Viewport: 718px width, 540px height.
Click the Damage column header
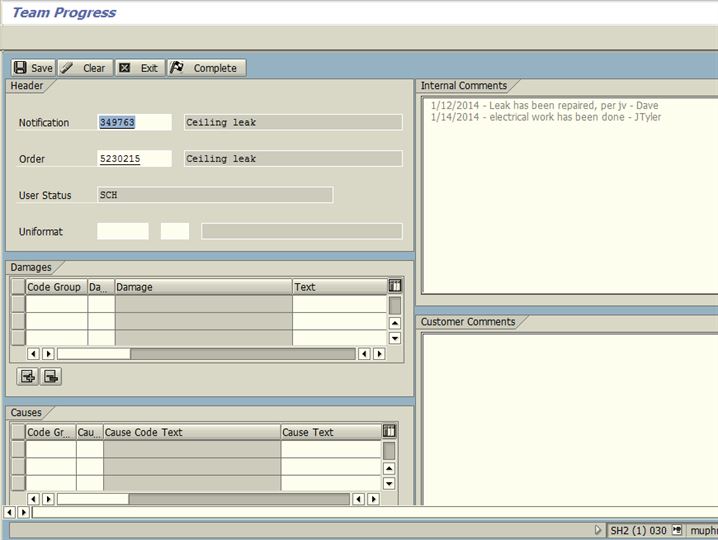(x=203, y=287)
